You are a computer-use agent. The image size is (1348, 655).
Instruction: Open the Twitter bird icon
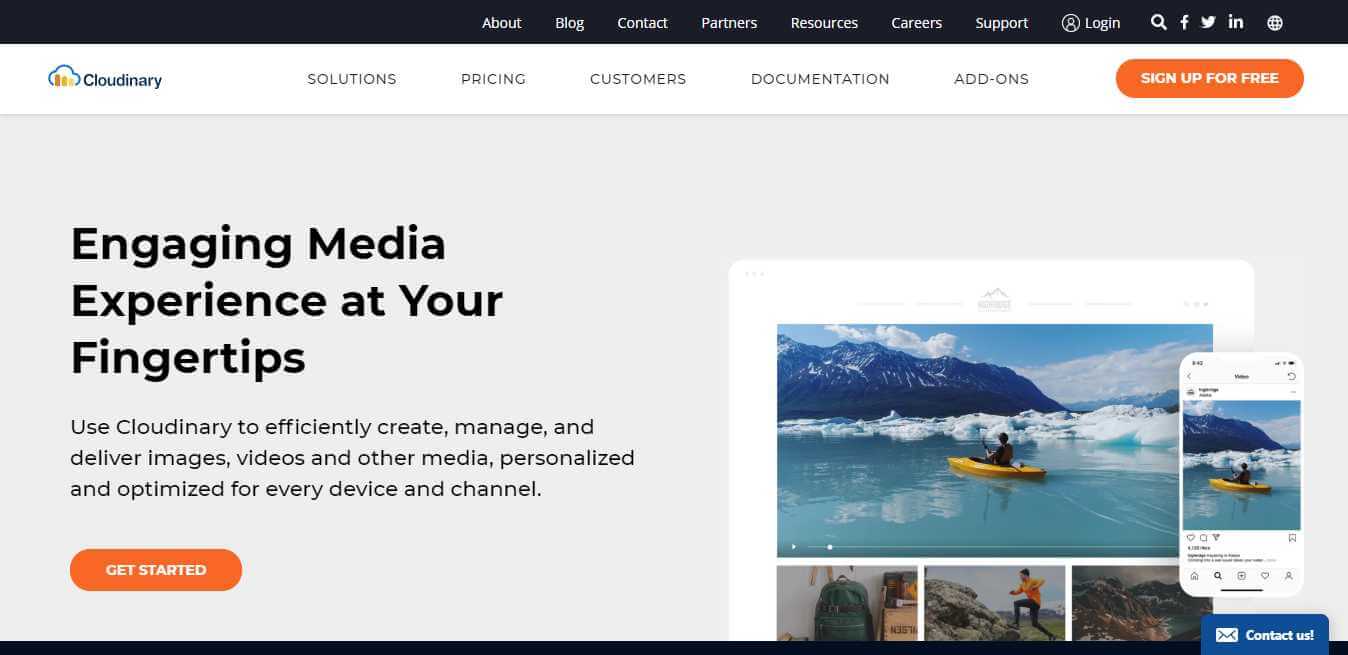point(1208,22)
